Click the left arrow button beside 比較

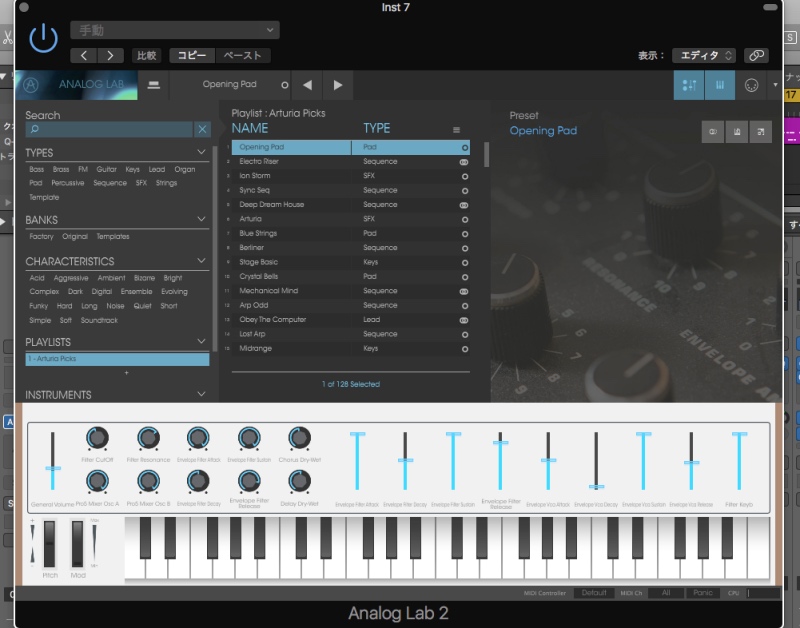pyautogui.click(x=84, y=55)
